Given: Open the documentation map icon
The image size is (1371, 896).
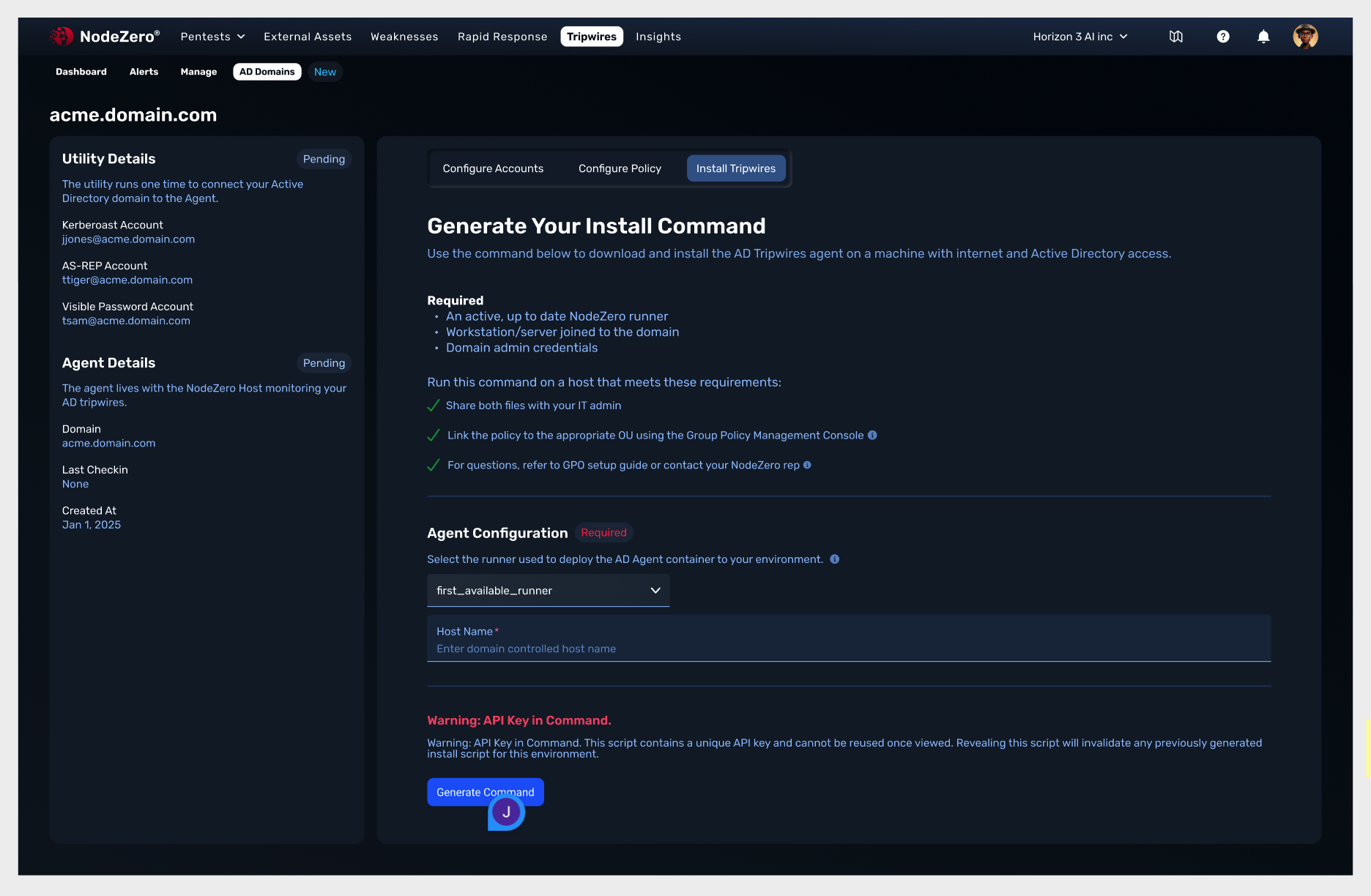Looking at the screenshot, I should click(1176, 37).
